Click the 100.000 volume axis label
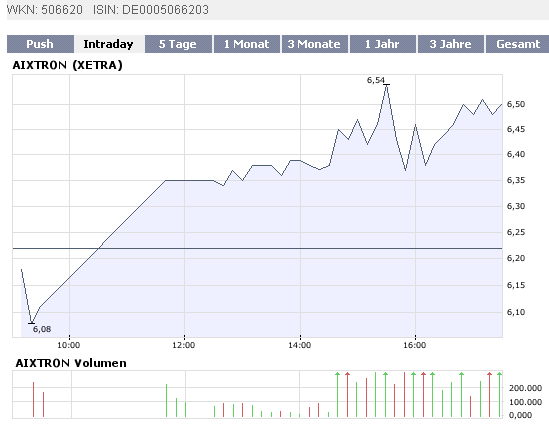549x425 pixels. [525, 402]
